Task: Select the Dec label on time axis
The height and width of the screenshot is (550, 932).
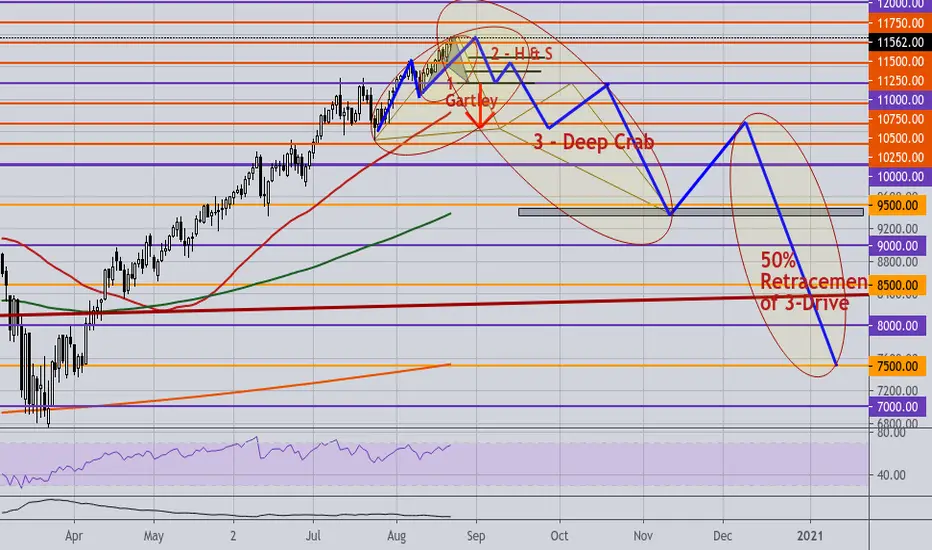Action: pos(723,536)
